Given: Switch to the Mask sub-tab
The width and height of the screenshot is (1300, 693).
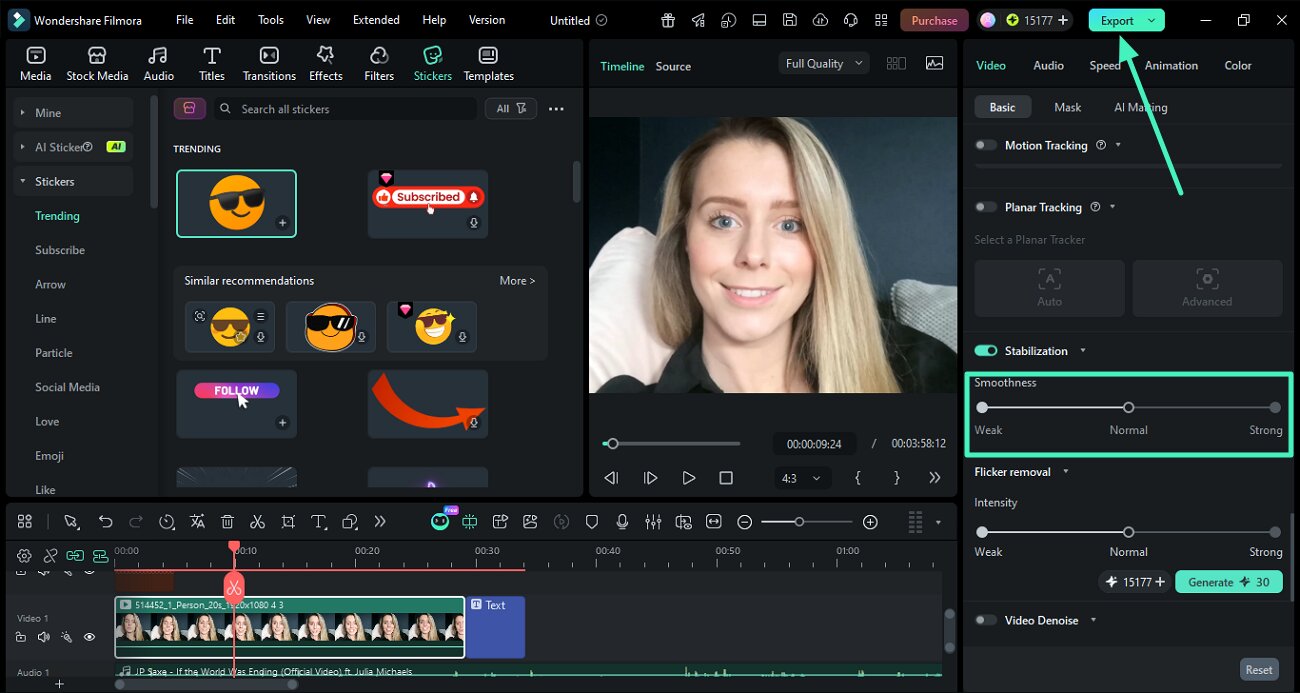Looking at the screenshot, I should point(1068,107).
